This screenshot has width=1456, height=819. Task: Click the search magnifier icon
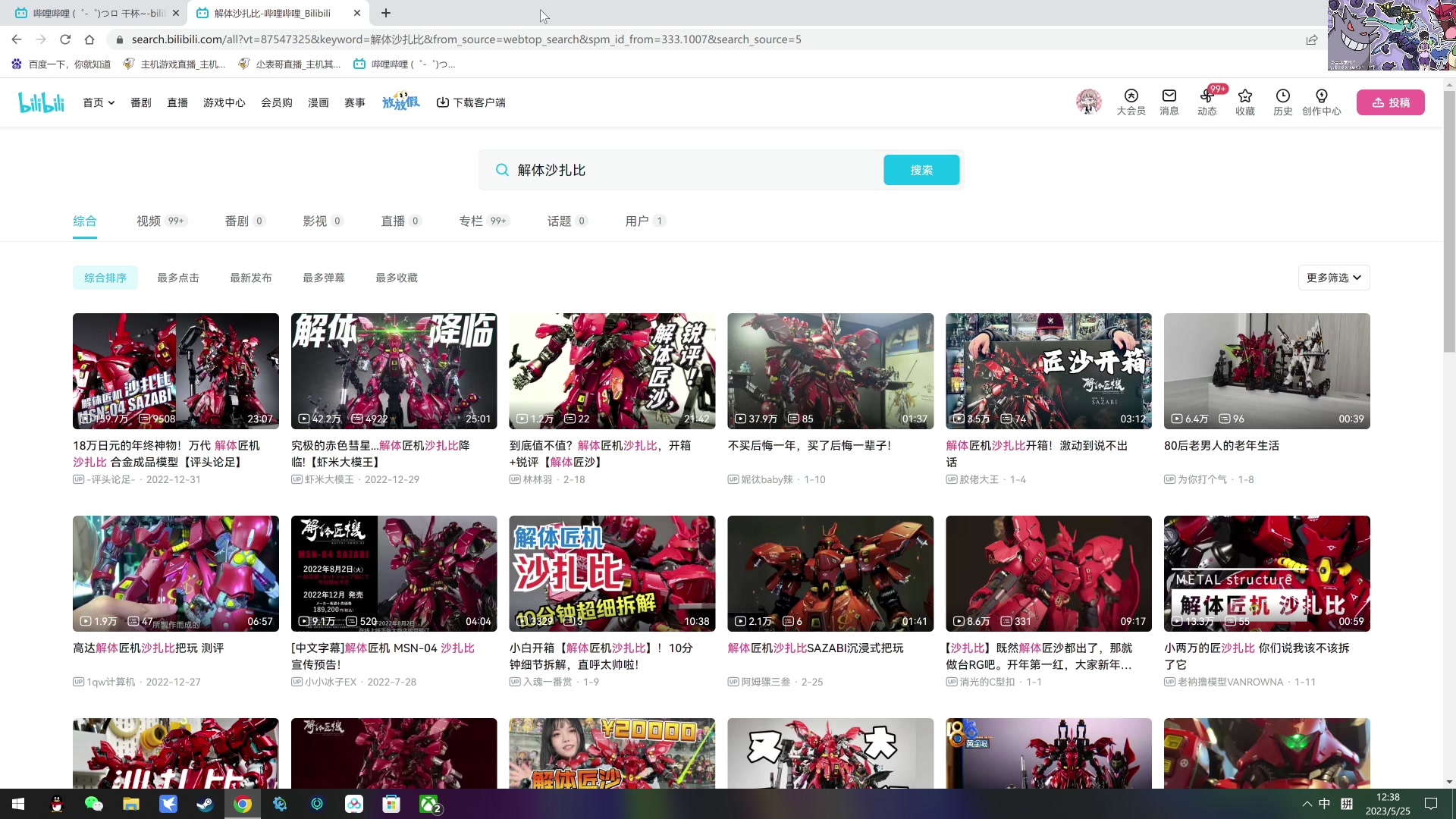point(501,170)
